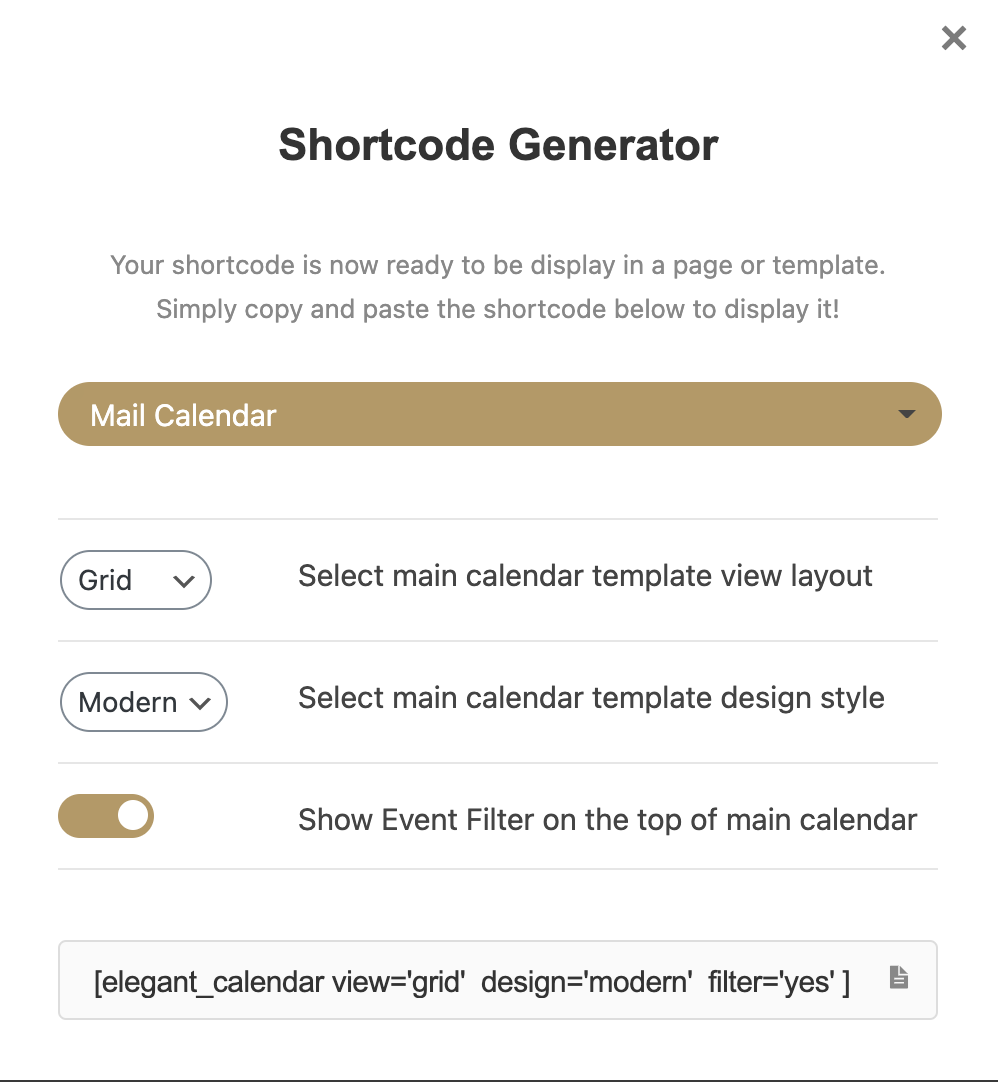Screen dimensions: 998x1082
Task: Click the "Select main calendar template design style" label
Action: [591, 698]
